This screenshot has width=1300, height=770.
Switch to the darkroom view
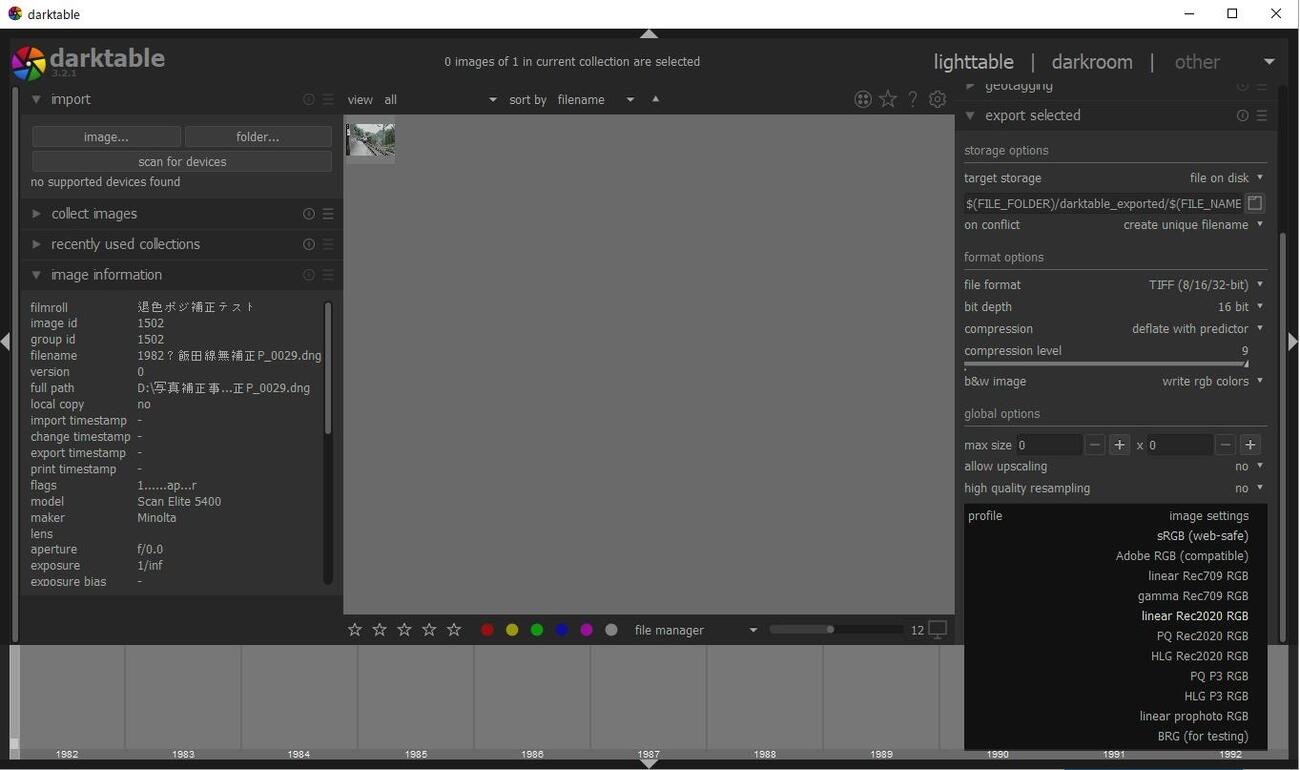(x=1091, y=62)
